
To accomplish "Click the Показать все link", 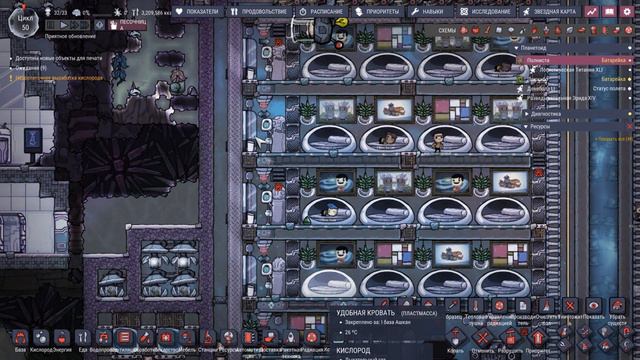I will pyautogui.click(x=613, y=139).
